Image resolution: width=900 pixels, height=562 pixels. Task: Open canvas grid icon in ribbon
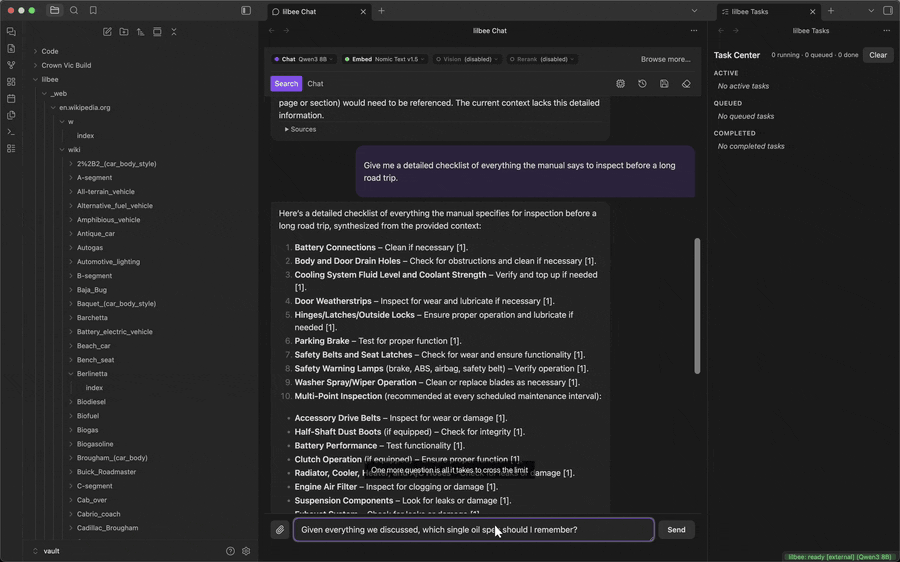(11, 82)
